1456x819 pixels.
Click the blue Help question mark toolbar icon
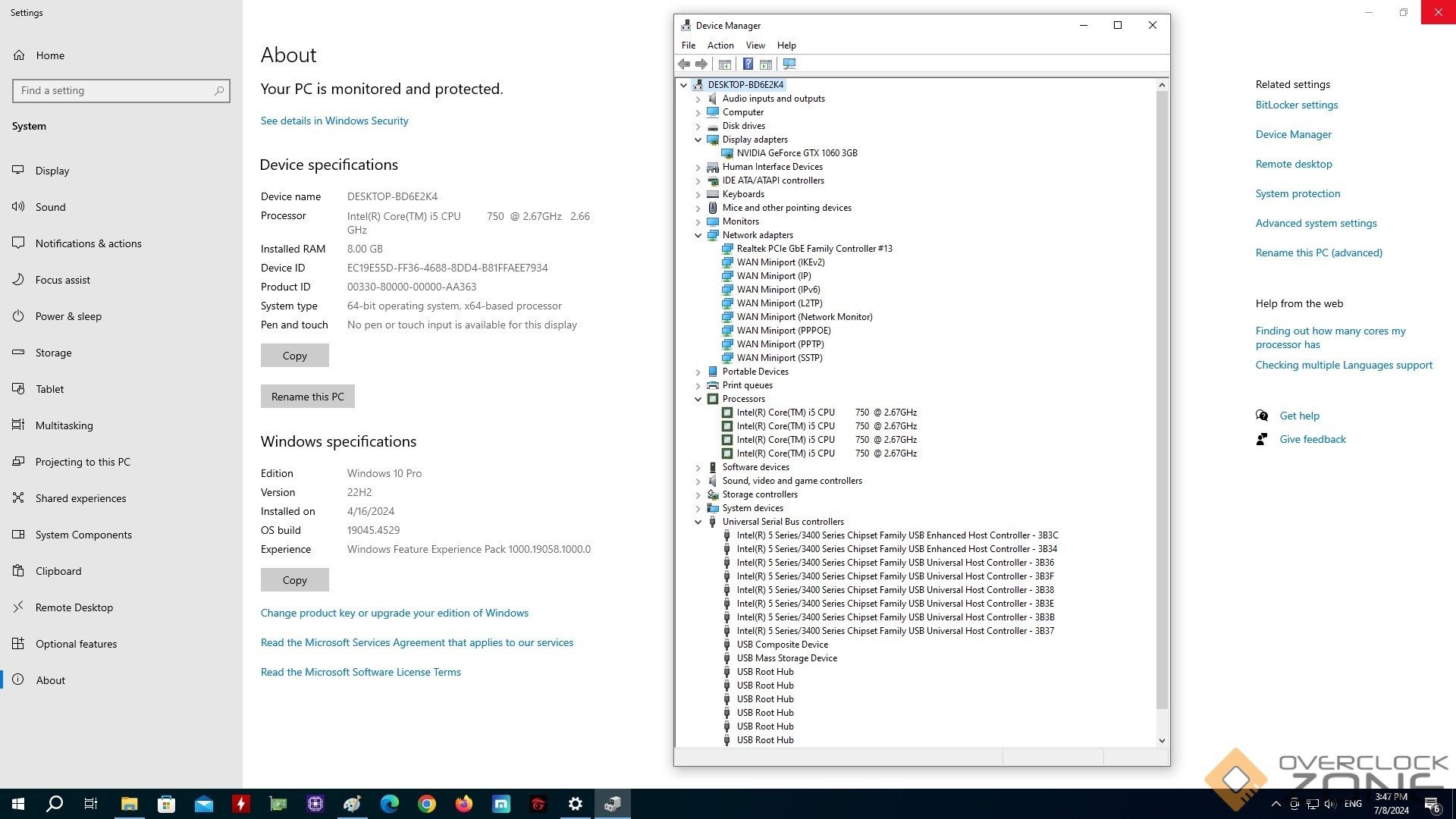[748, 64]
